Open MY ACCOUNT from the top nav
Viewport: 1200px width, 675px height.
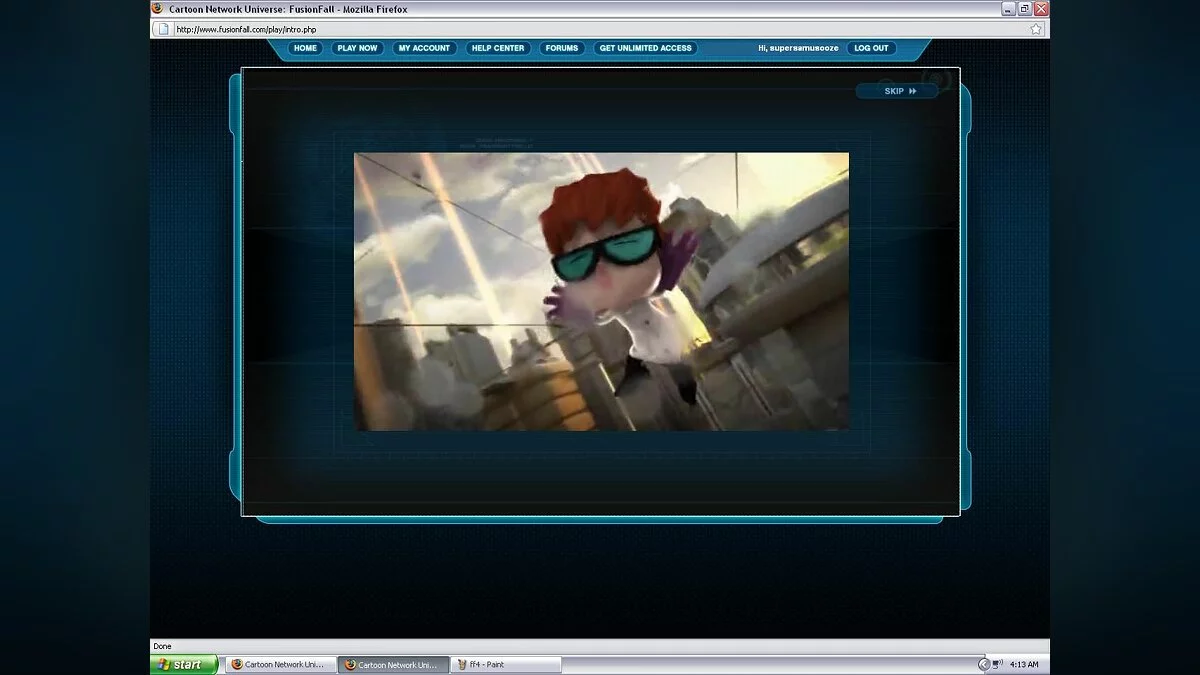424,48
